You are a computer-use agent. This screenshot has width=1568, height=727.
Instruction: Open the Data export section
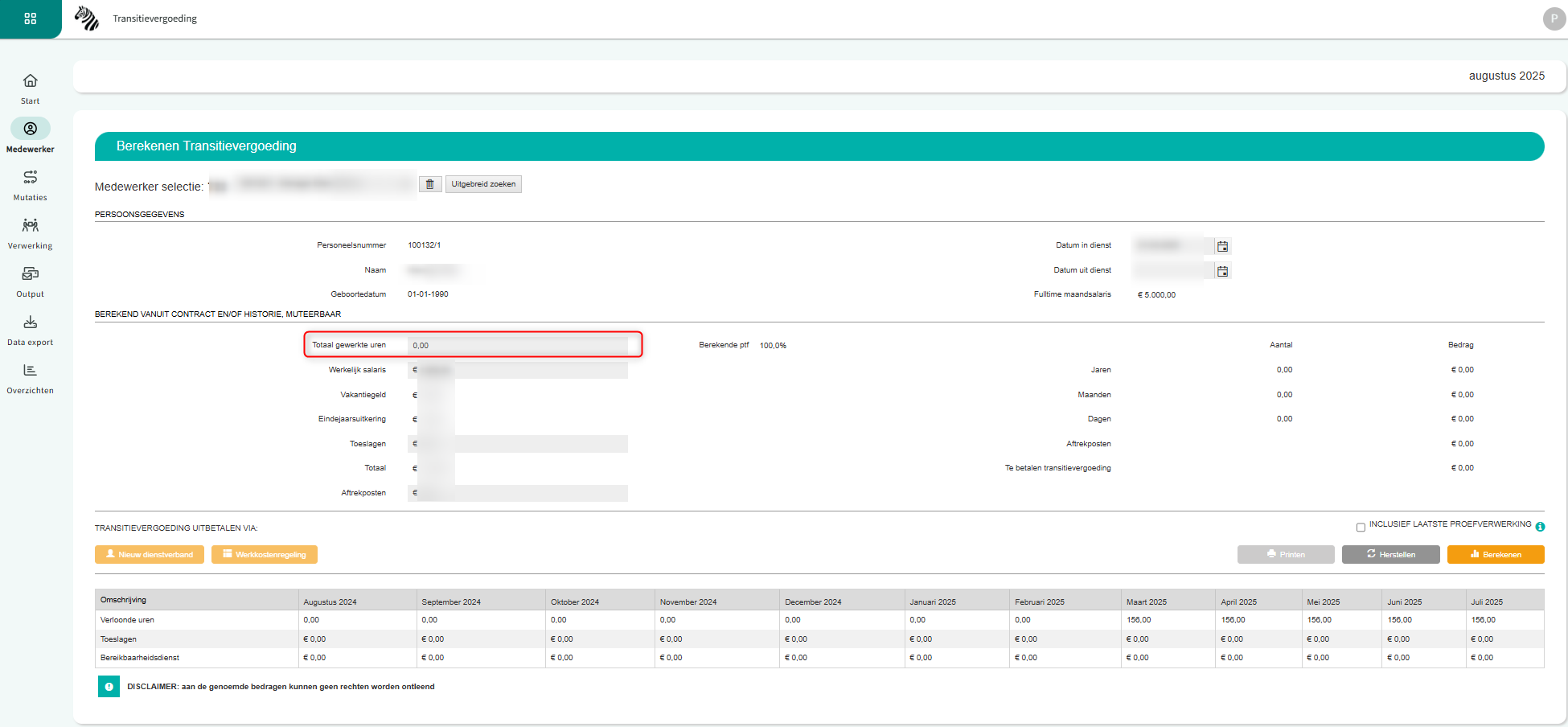(x=31, y=322)
